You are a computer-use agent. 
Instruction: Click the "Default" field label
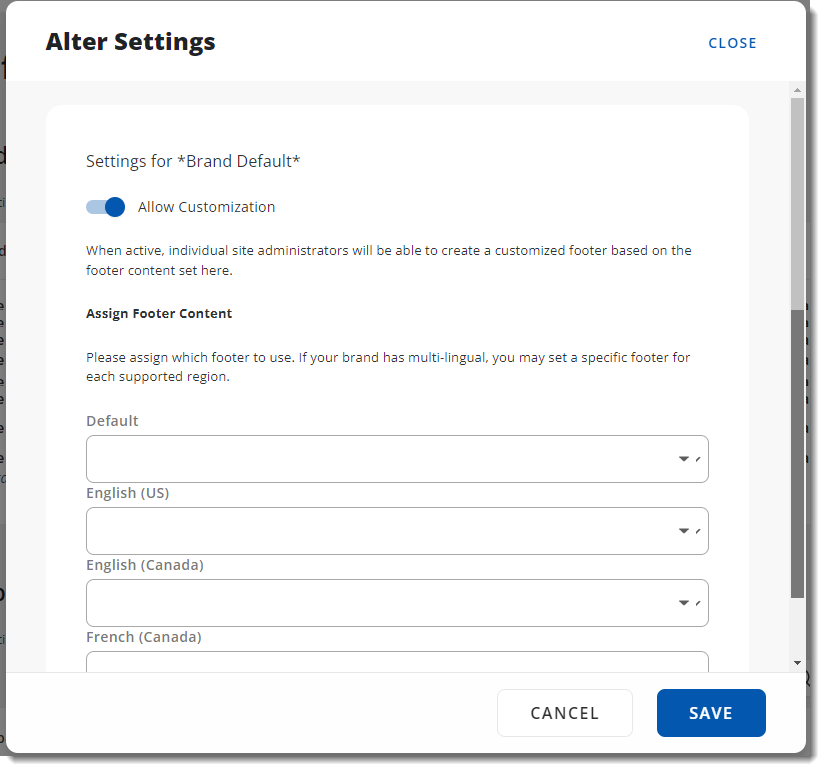tap(112, 421)
